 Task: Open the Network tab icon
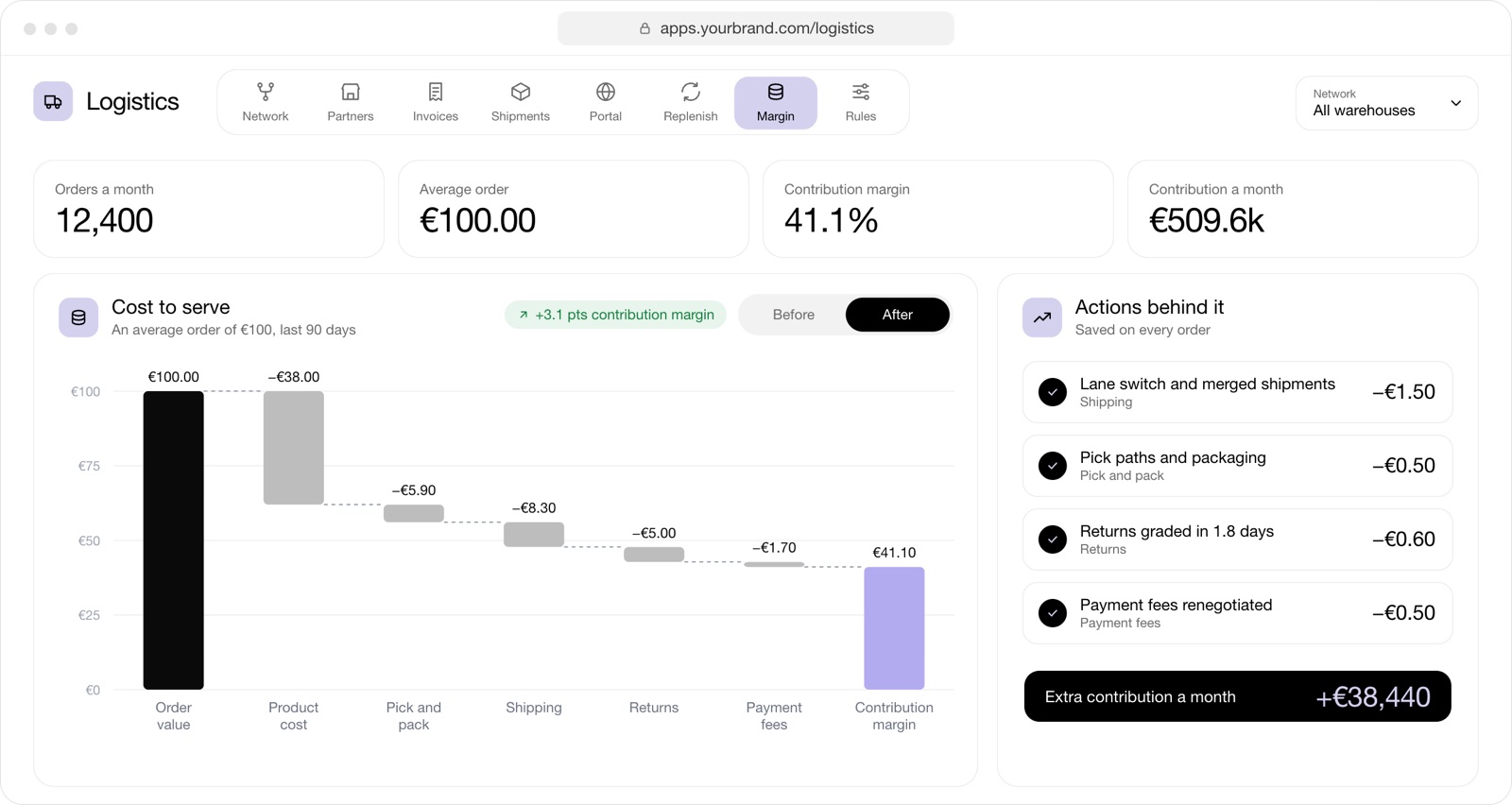coord(266,92)
